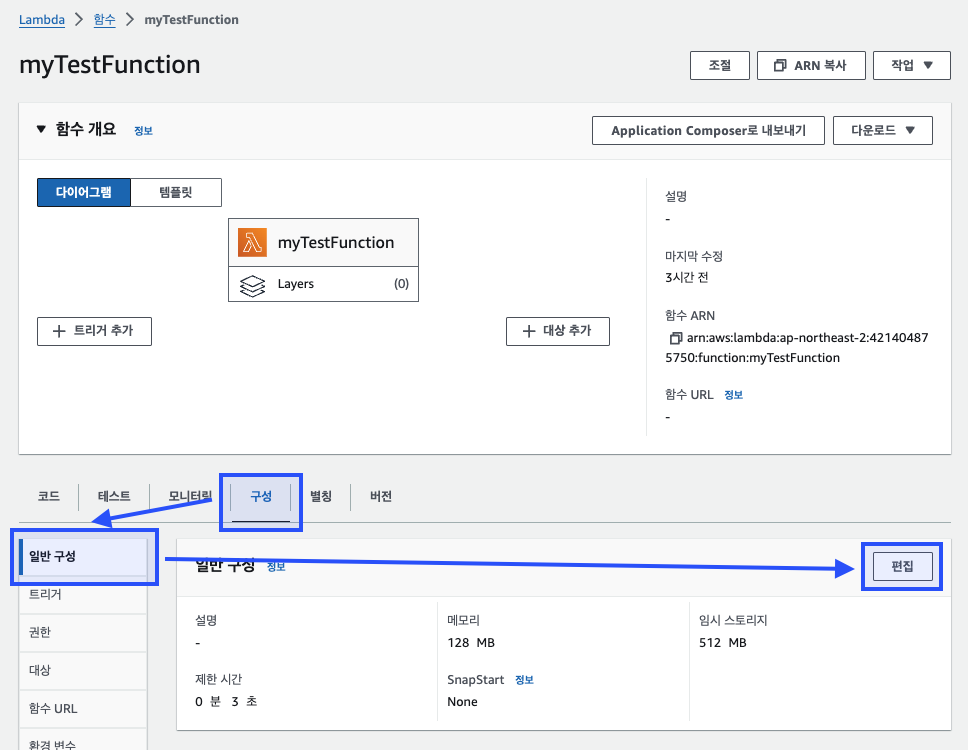Click the (0) layers count
968x750 pixels.
pos(401,284)
